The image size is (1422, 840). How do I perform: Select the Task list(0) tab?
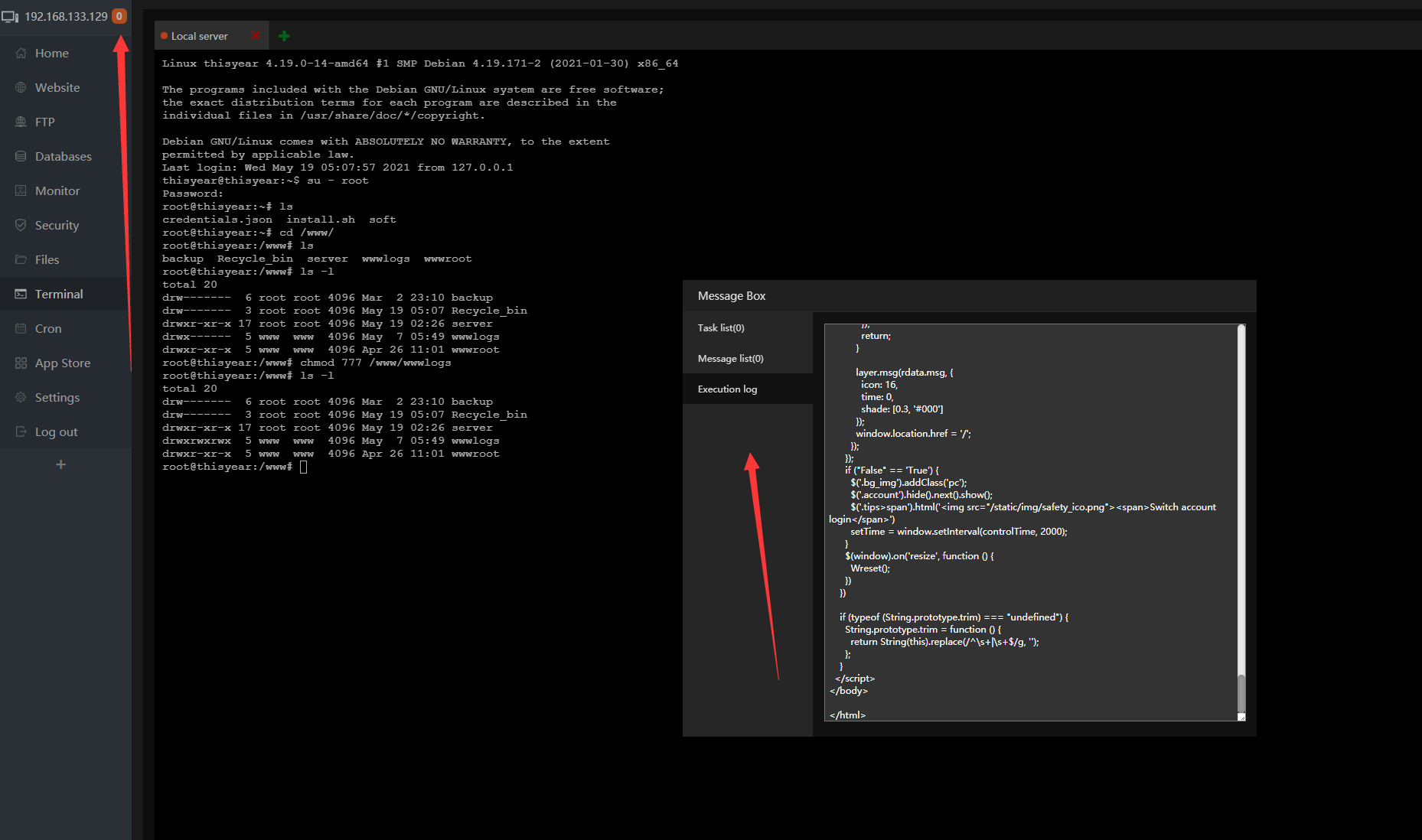(720, 328)
